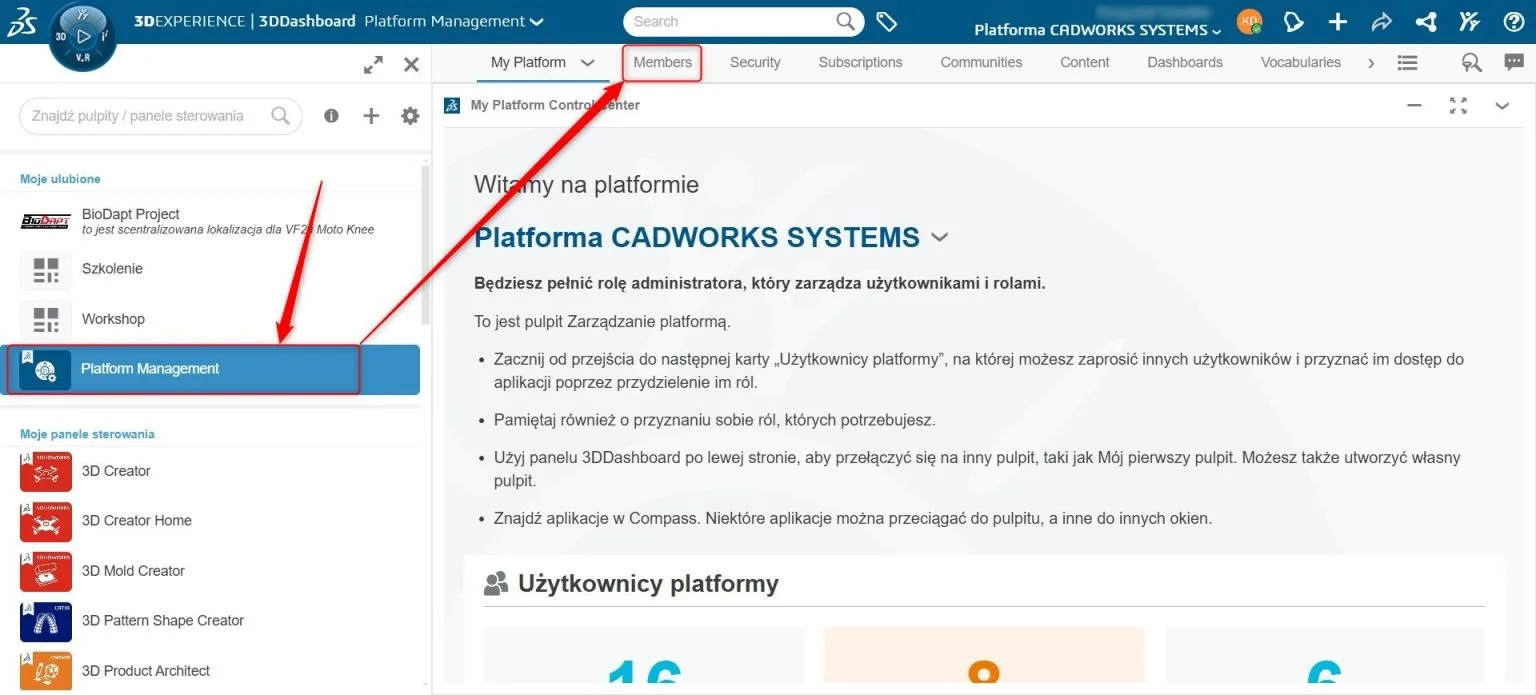Add a new dashboard with plus icon
1536x695 pixels.
(371, 116)
